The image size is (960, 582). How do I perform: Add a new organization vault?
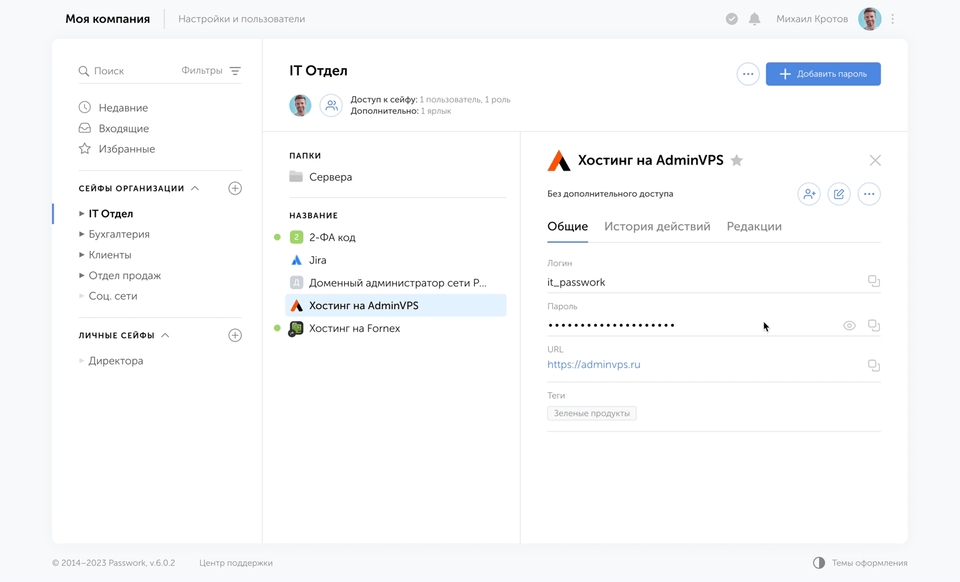coord(235,188)
